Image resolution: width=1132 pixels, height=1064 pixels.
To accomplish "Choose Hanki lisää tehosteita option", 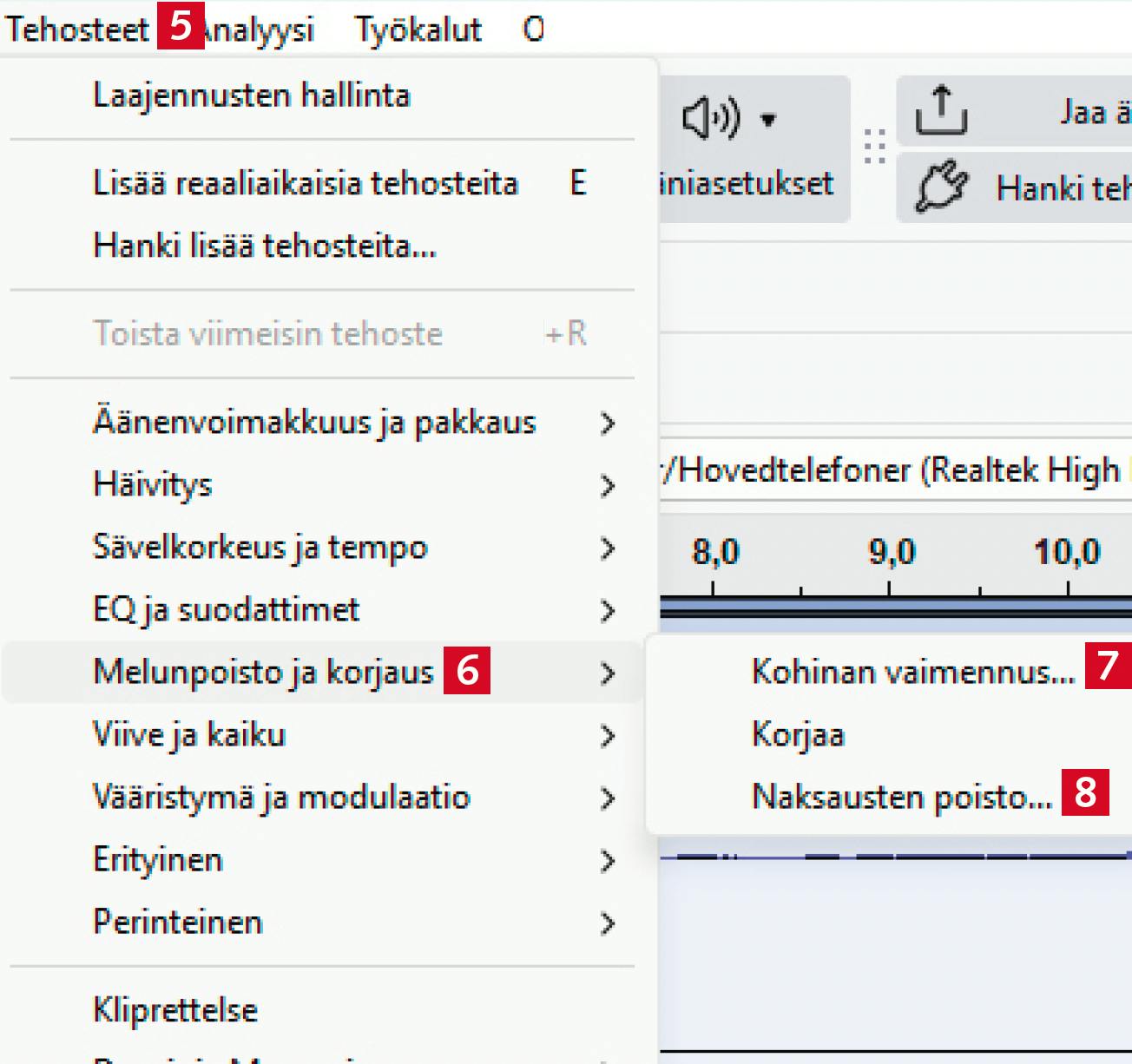I will point(265,246).
